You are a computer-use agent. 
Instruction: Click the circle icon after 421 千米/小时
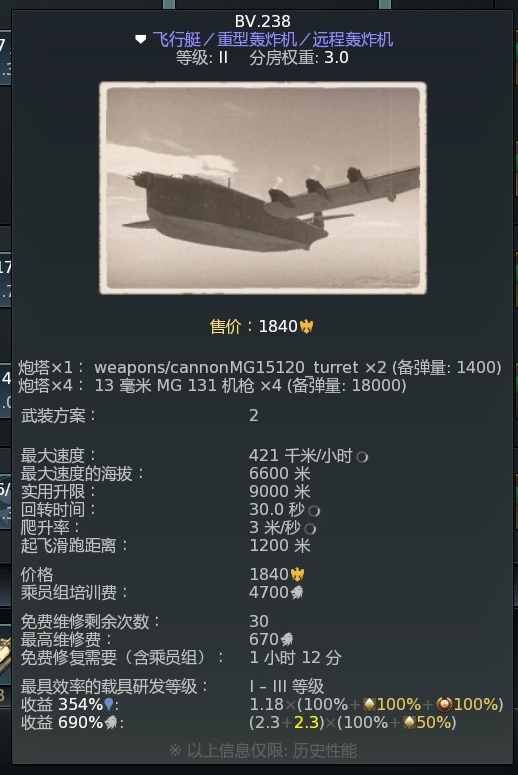(362, 457)
